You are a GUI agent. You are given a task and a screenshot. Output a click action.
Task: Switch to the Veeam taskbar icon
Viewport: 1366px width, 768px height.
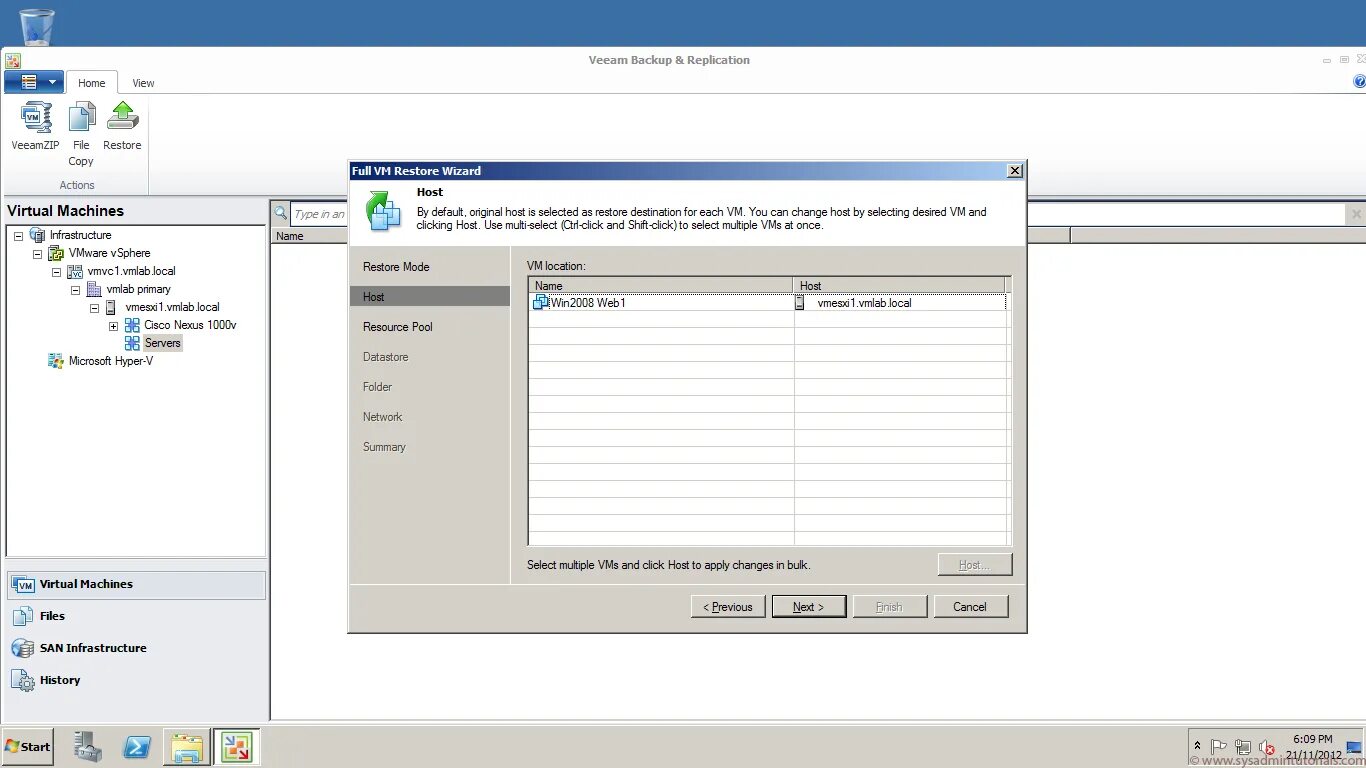[x=236, y=746]
